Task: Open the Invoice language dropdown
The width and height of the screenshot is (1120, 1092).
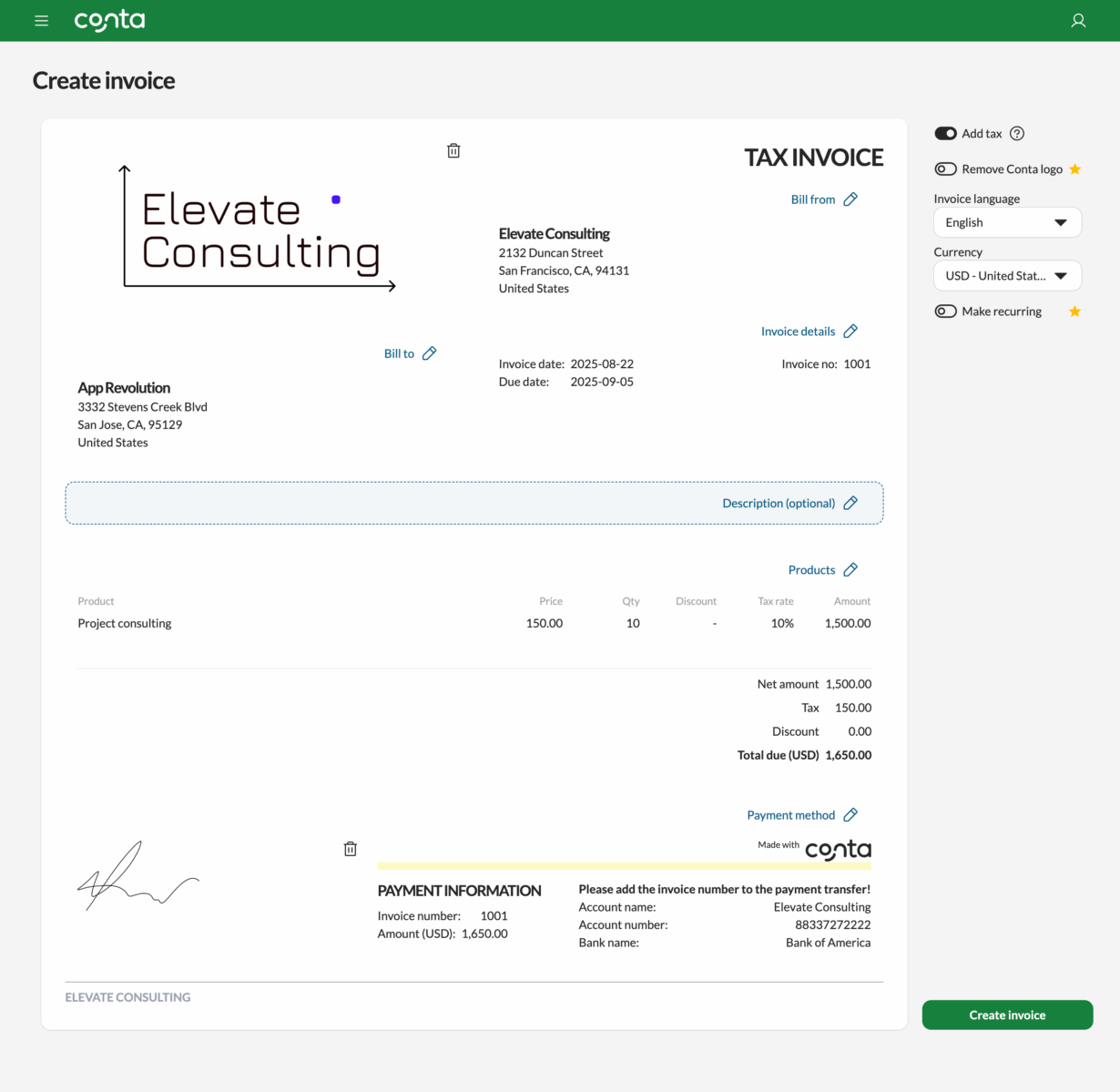Action: 1007,222
